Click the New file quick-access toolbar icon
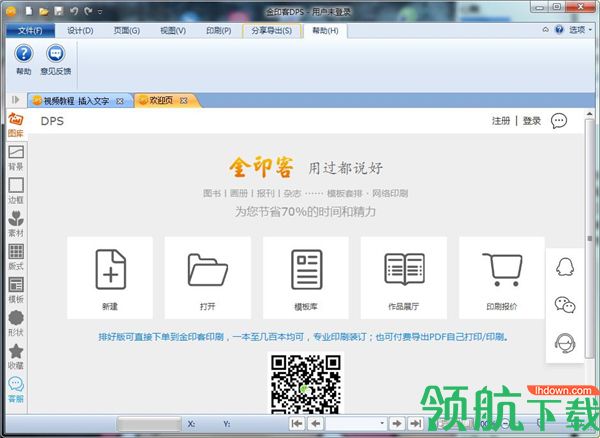This screenshot has height=438, width=600. (29, 11)
